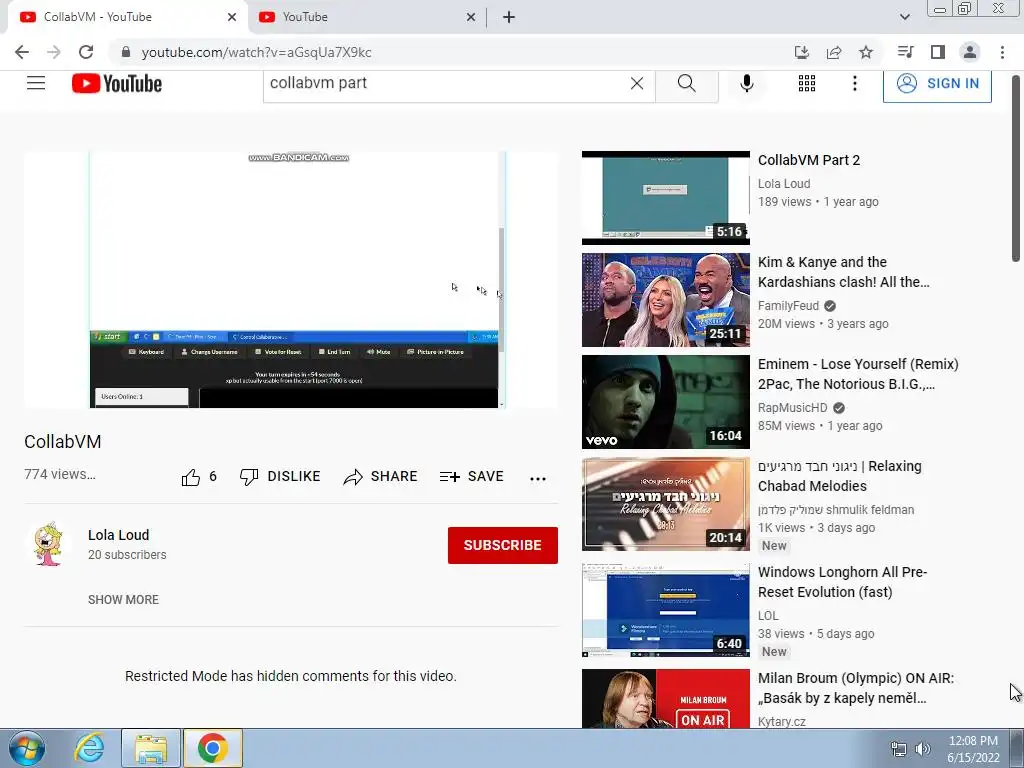Open Windows Longhorn video thumbnail
The image size is (1024, 768).
(x=665, y=611)
